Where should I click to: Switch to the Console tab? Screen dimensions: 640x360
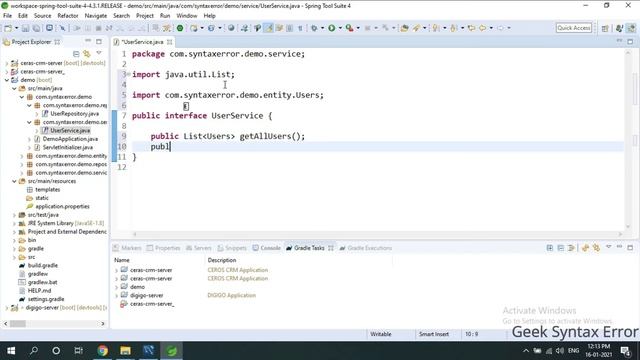pos(266,248)
